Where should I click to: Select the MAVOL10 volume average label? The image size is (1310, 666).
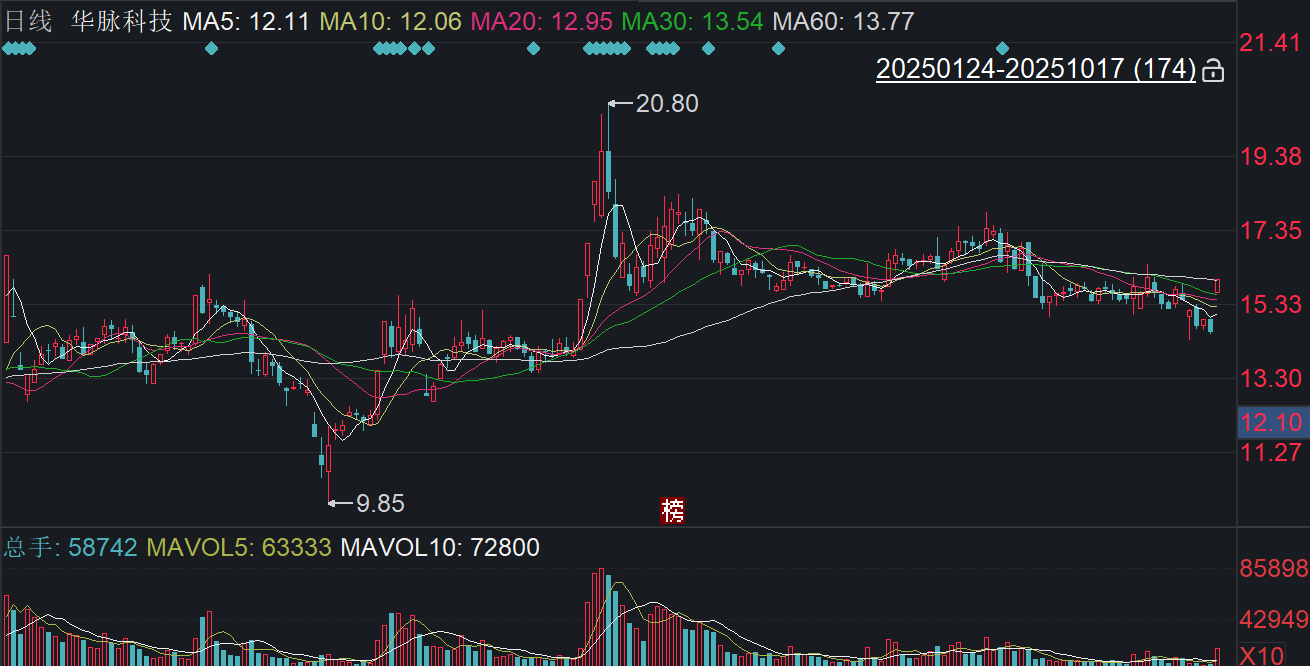[x=440, y=547]
